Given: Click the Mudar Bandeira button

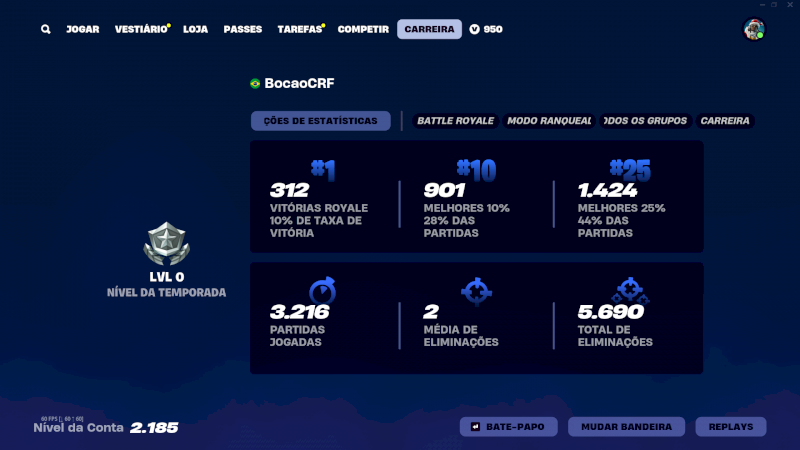Looking at the screenshot, I should [x=627, y=427].
